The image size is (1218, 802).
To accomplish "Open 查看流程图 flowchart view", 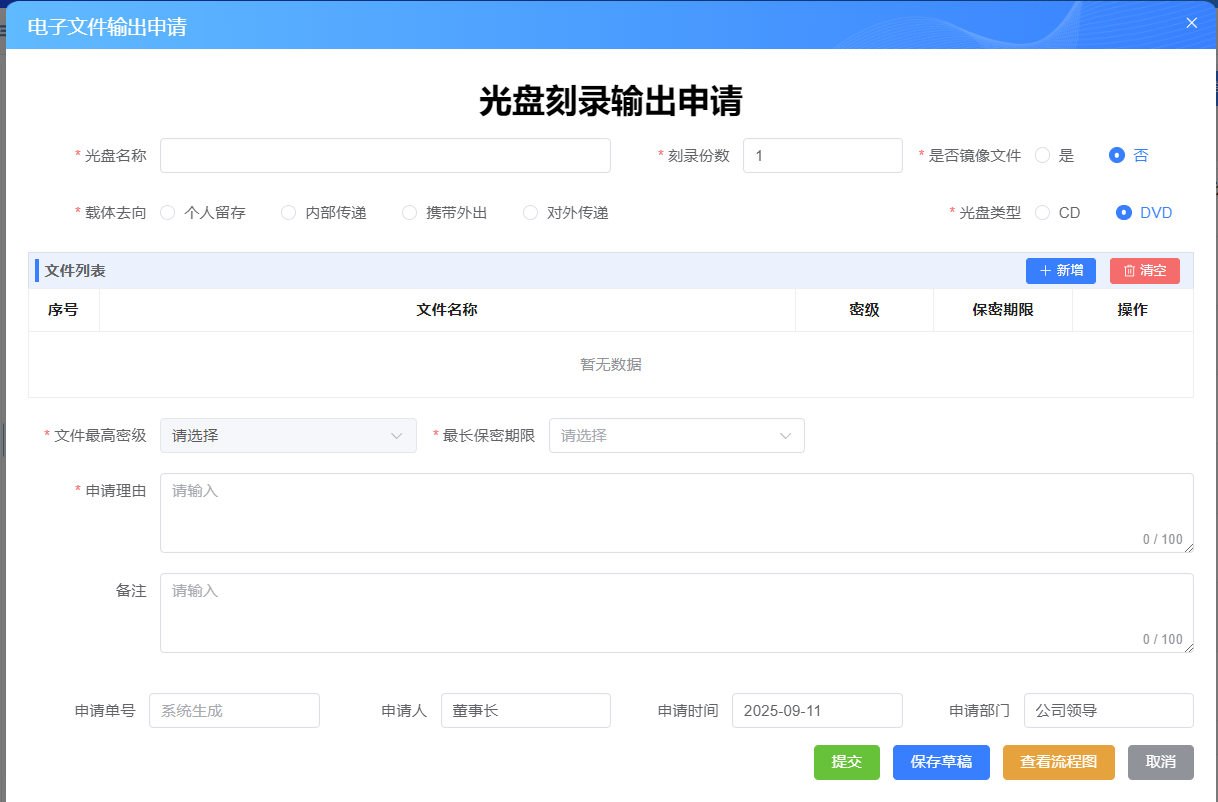I will [1058, 762].
